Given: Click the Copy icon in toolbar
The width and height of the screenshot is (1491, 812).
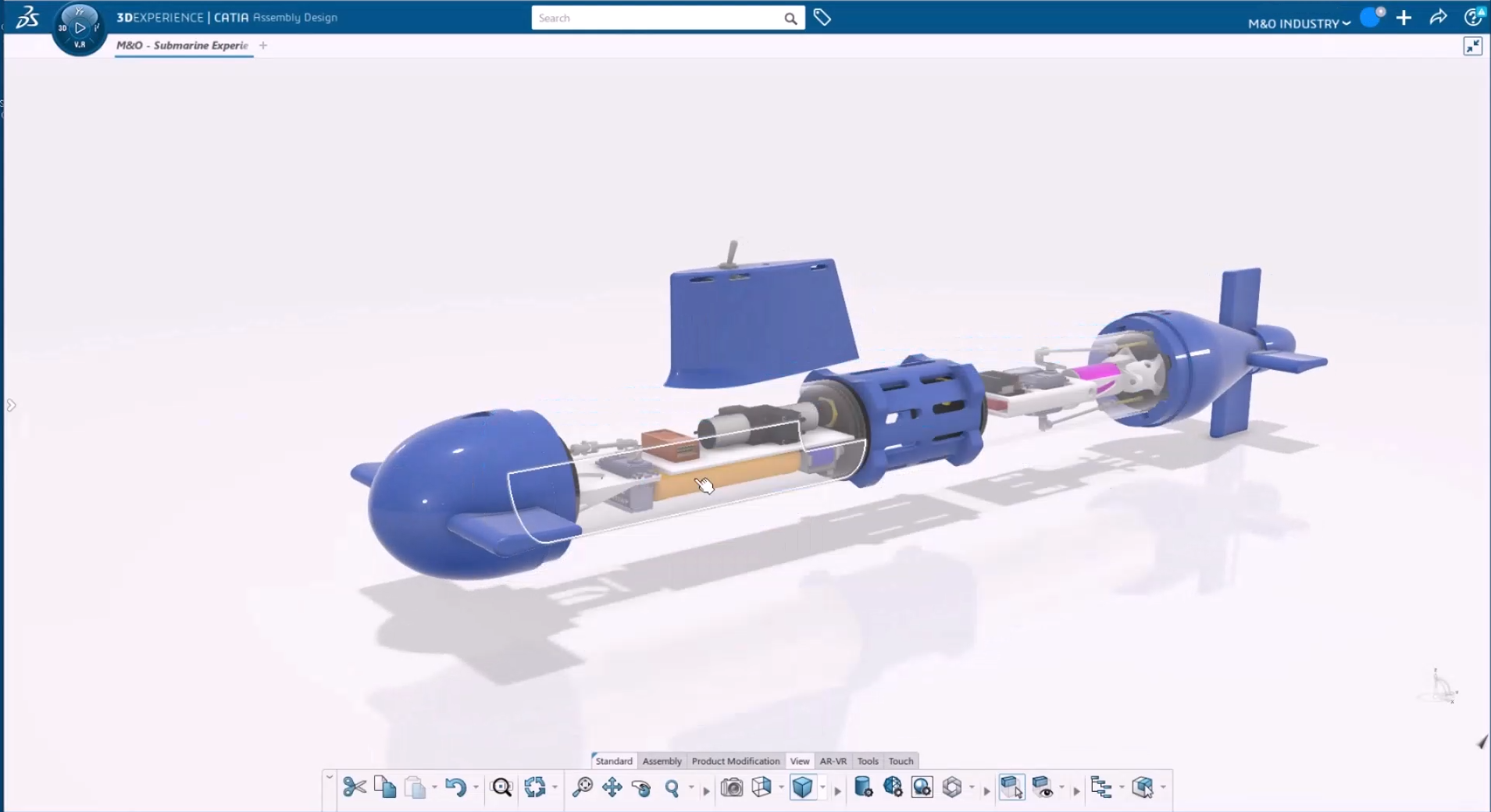Looking at the screenshot, I should (385, 789).
